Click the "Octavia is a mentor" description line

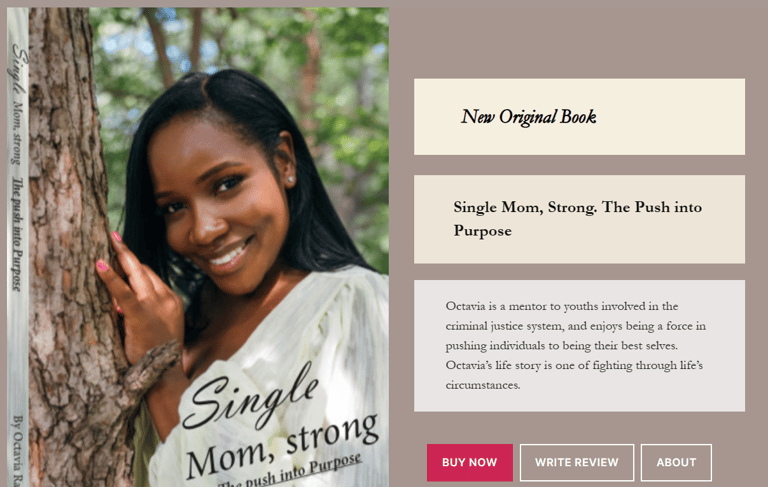click(x=562, y=307)
